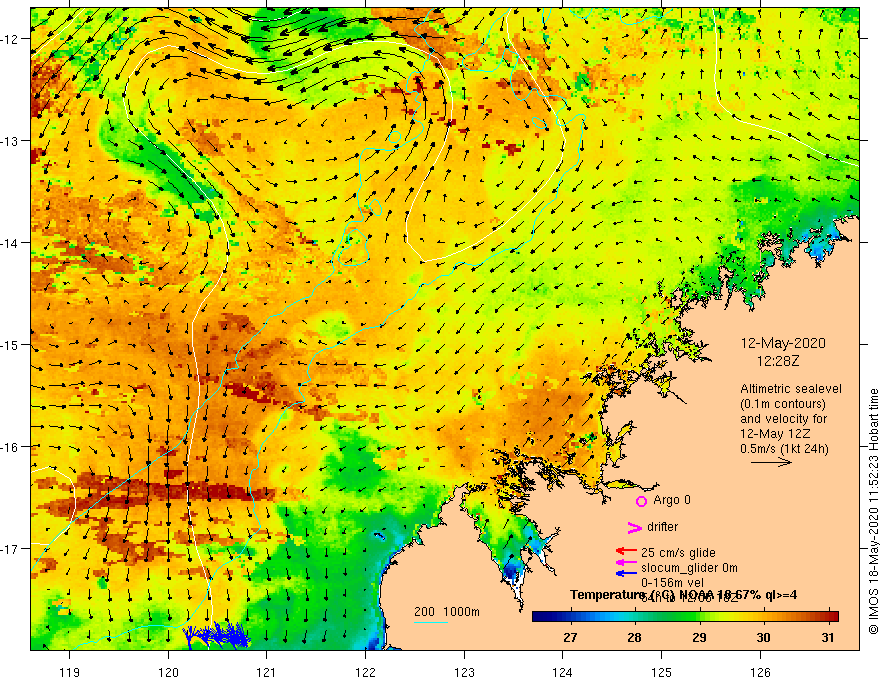The width and height of the screenshot is (880, 680).
Task: Click the magenta slocum_glider legend arrow
Action: point(626,562)
